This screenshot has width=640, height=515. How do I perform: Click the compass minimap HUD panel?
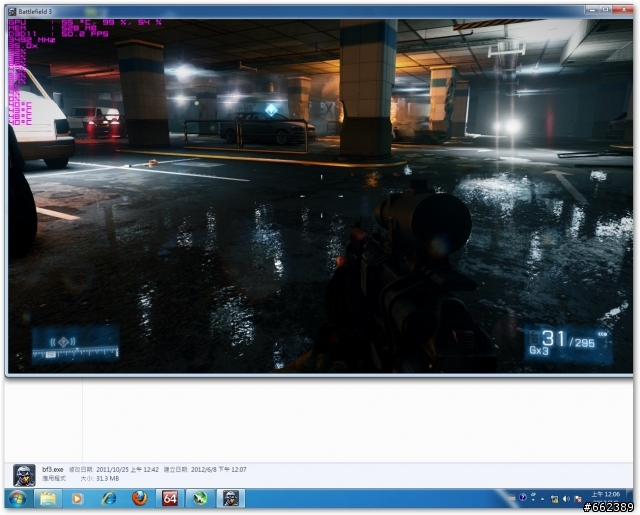point(76,344)
